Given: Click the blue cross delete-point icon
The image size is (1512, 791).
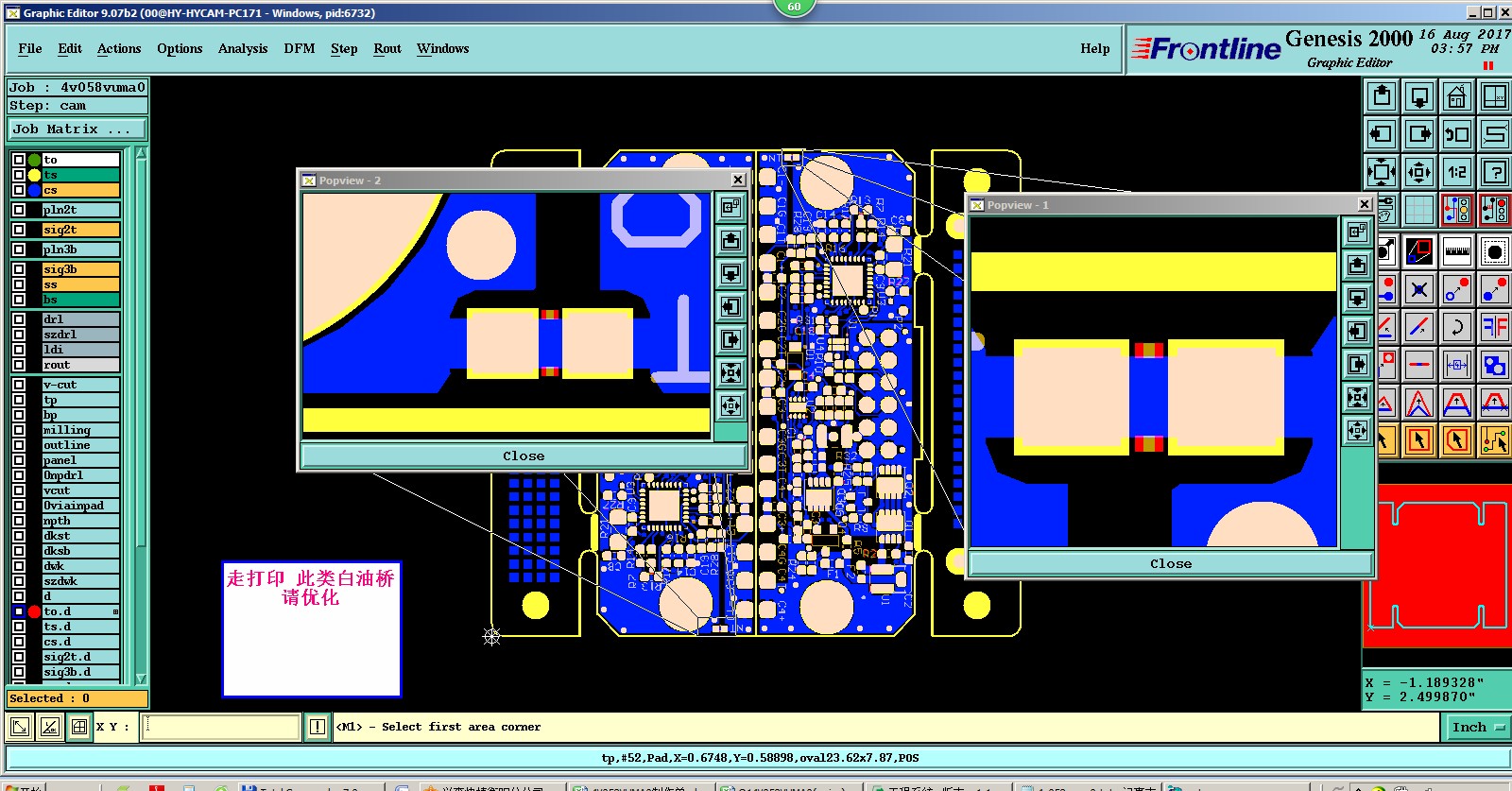Looking at the screenshot, I should coord(1419,289).
